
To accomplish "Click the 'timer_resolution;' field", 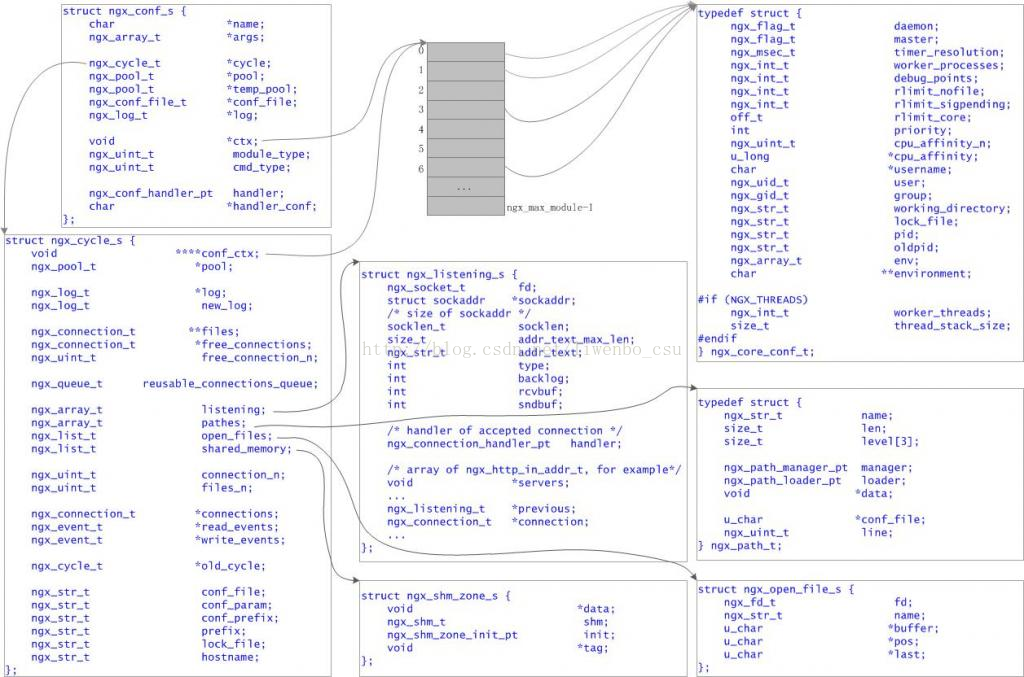I will [949, 53].
